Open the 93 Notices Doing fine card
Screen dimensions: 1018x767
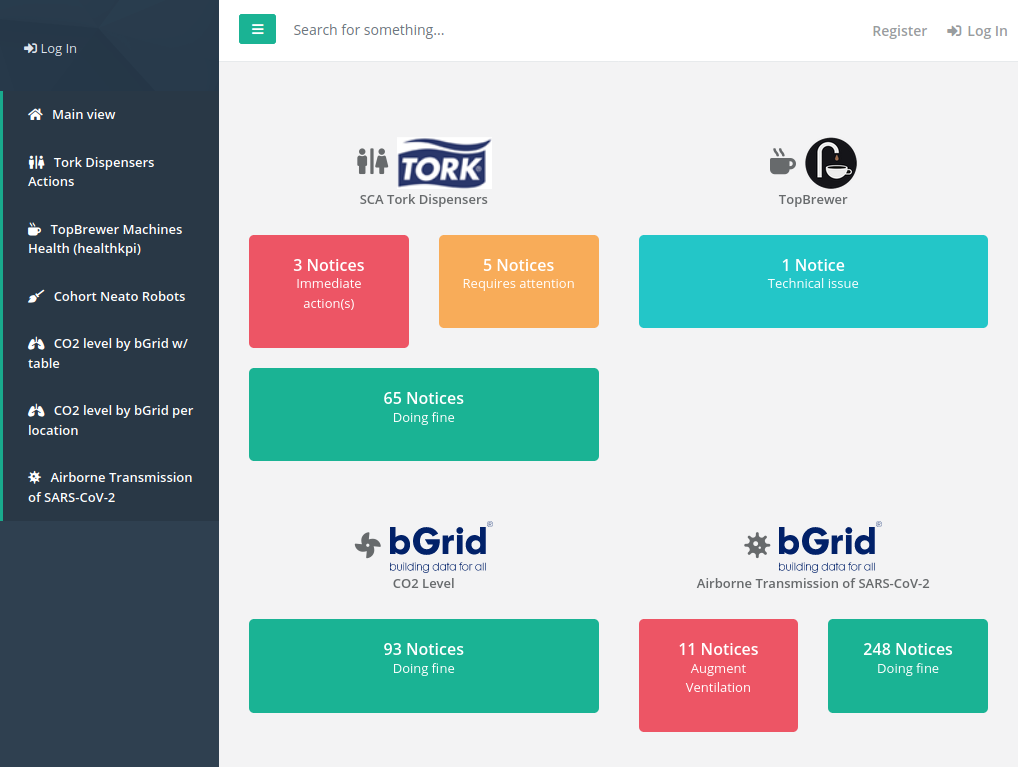tap(424, 666)
